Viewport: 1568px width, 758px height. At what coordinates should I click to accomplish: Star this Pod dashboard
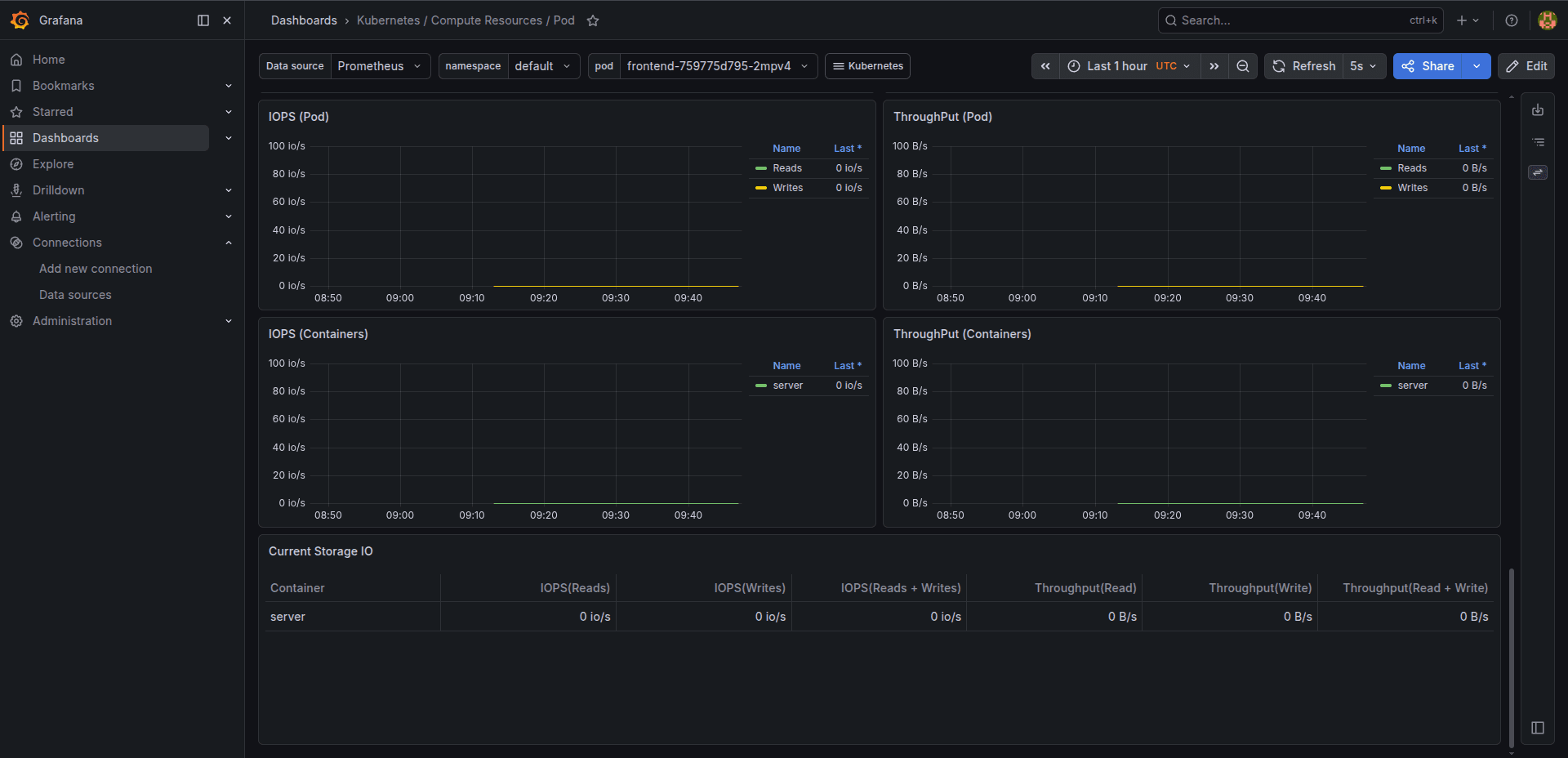(x=593, y=20)
